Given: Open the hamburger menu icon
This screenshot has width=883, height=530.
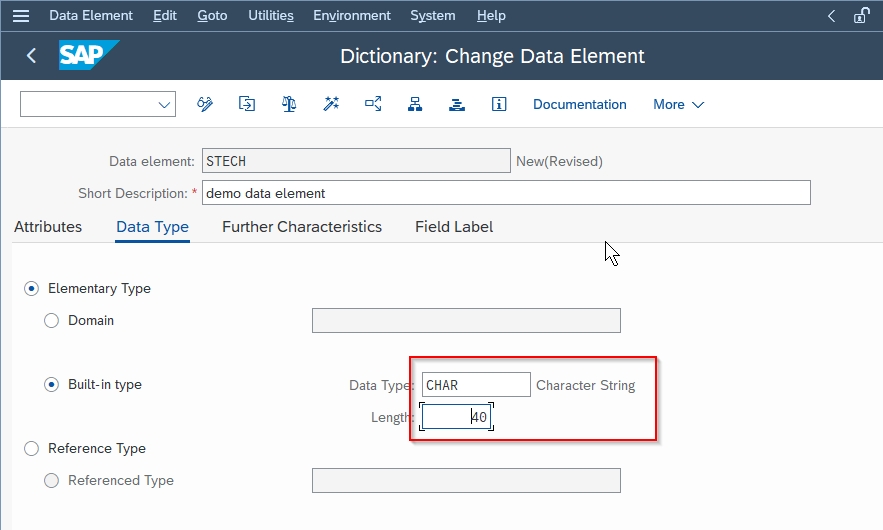Looking at the screenshot, I should (x=21, y=16).
